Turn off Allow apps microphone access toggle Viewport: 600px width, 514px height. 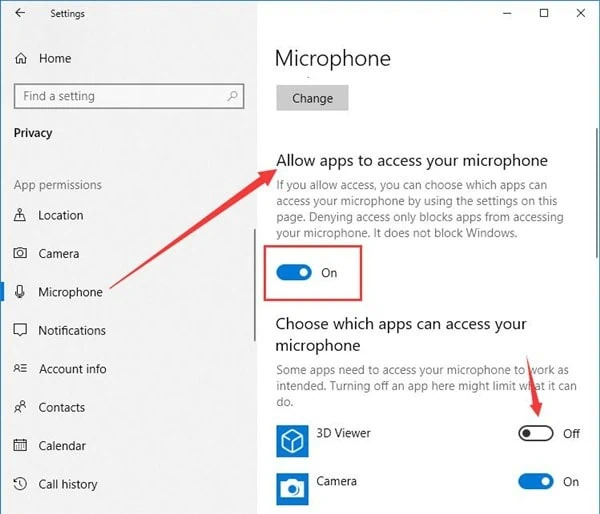pyautogui.click(x=295, y=273)
